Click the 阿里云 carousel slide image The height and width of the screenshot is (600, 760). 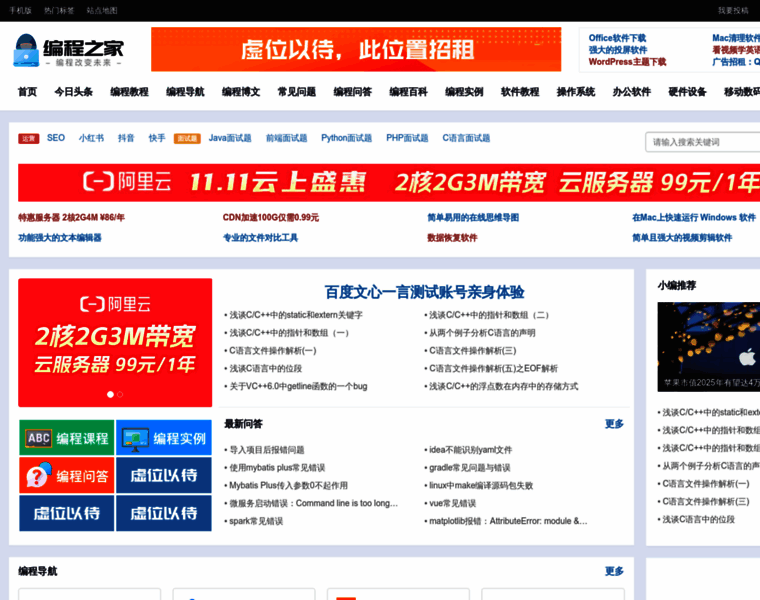click(115, 343)
